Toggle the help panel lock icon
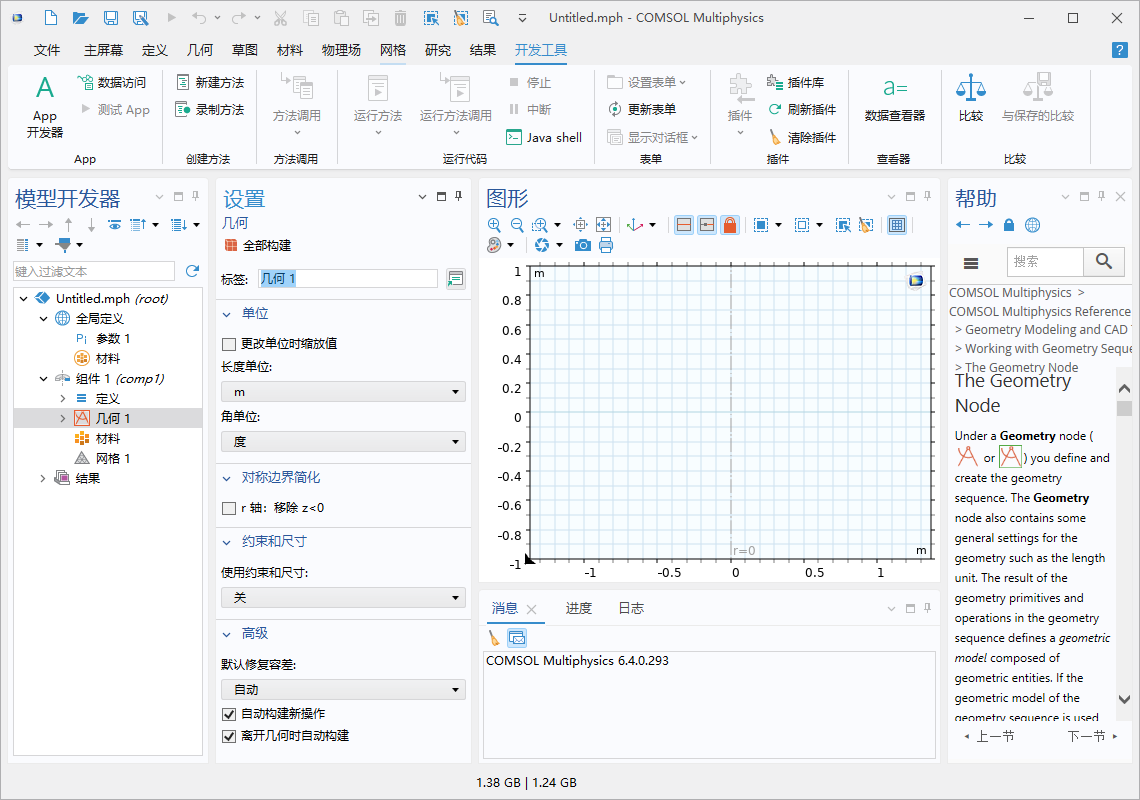Screen dimensions: 1140x800 click(x=1008, y=225)
